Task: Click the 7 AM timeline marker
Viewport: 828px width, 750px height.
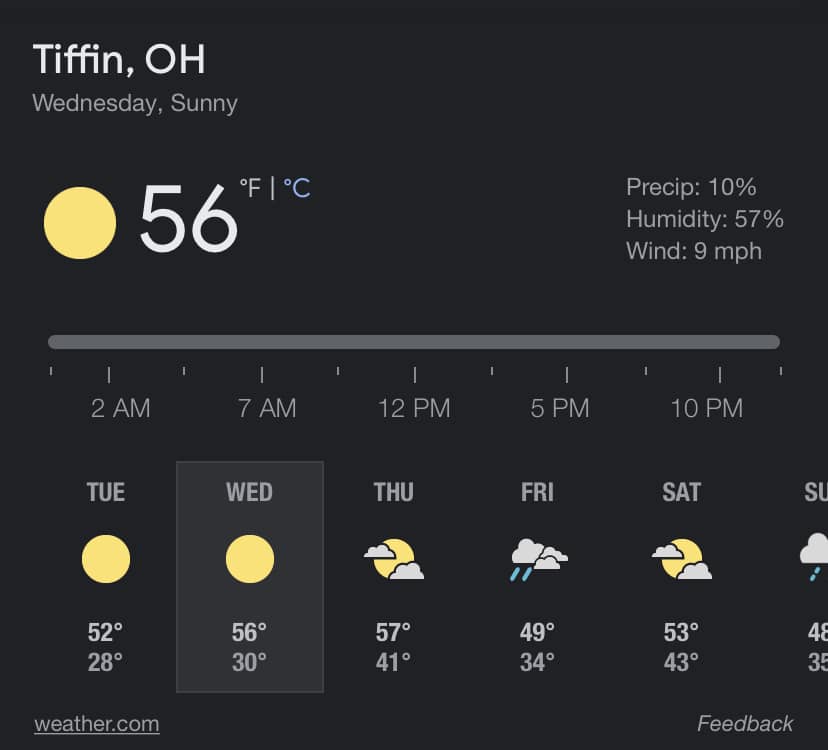Action: click(267, 408)
